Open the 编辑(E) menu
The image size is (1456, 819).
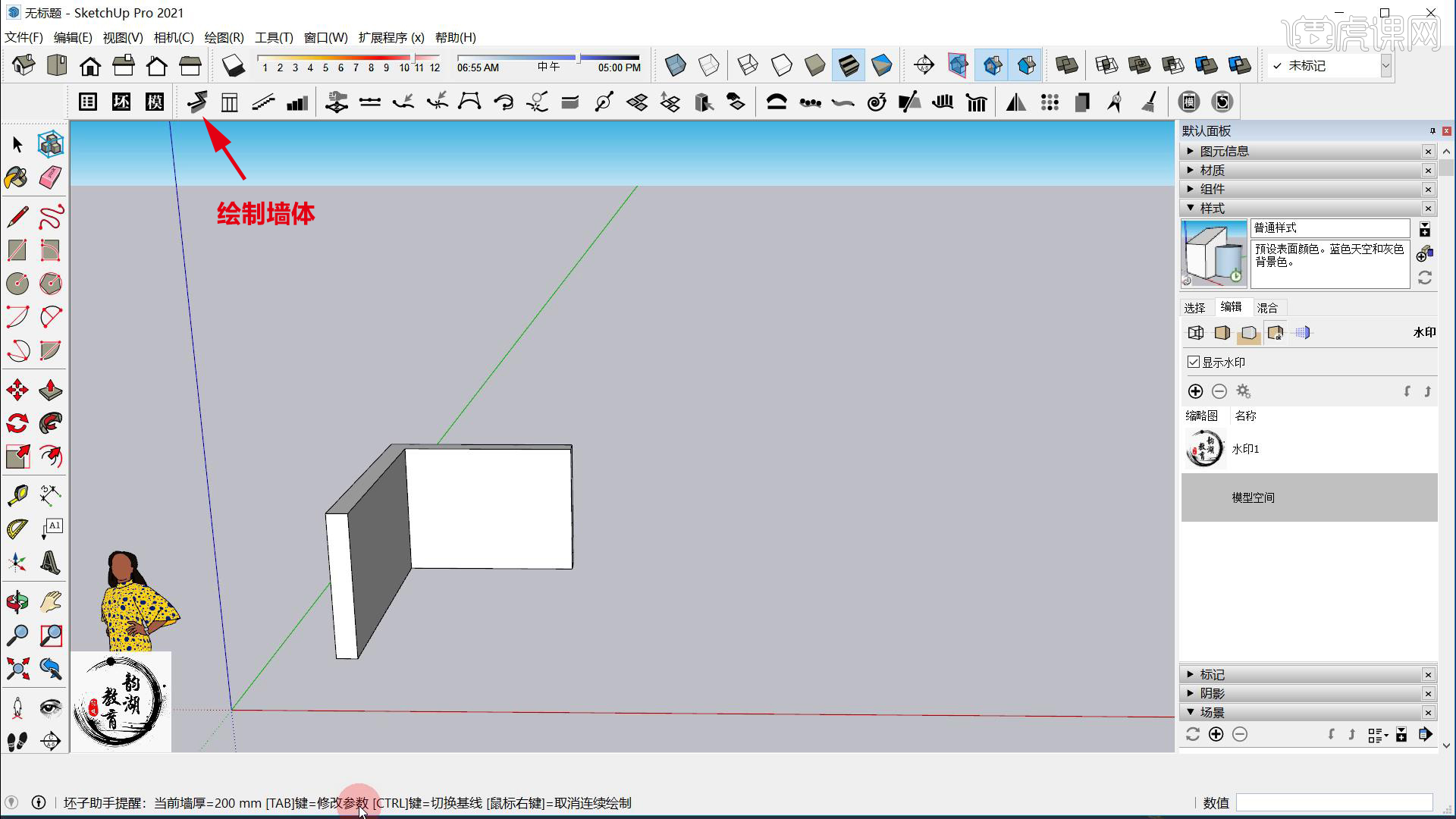tap(73, 37)
